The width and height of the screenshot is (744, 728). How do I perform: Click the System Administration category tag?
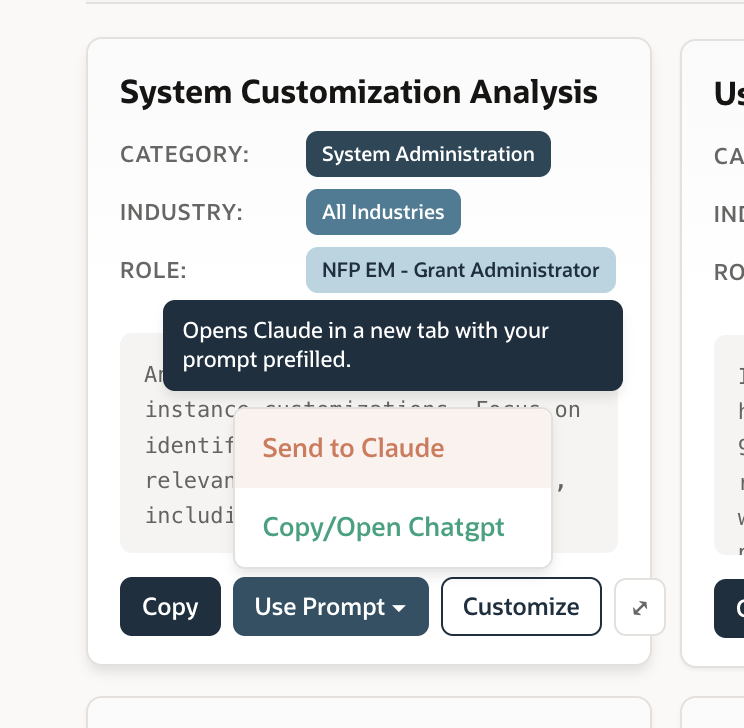point(428,154)
